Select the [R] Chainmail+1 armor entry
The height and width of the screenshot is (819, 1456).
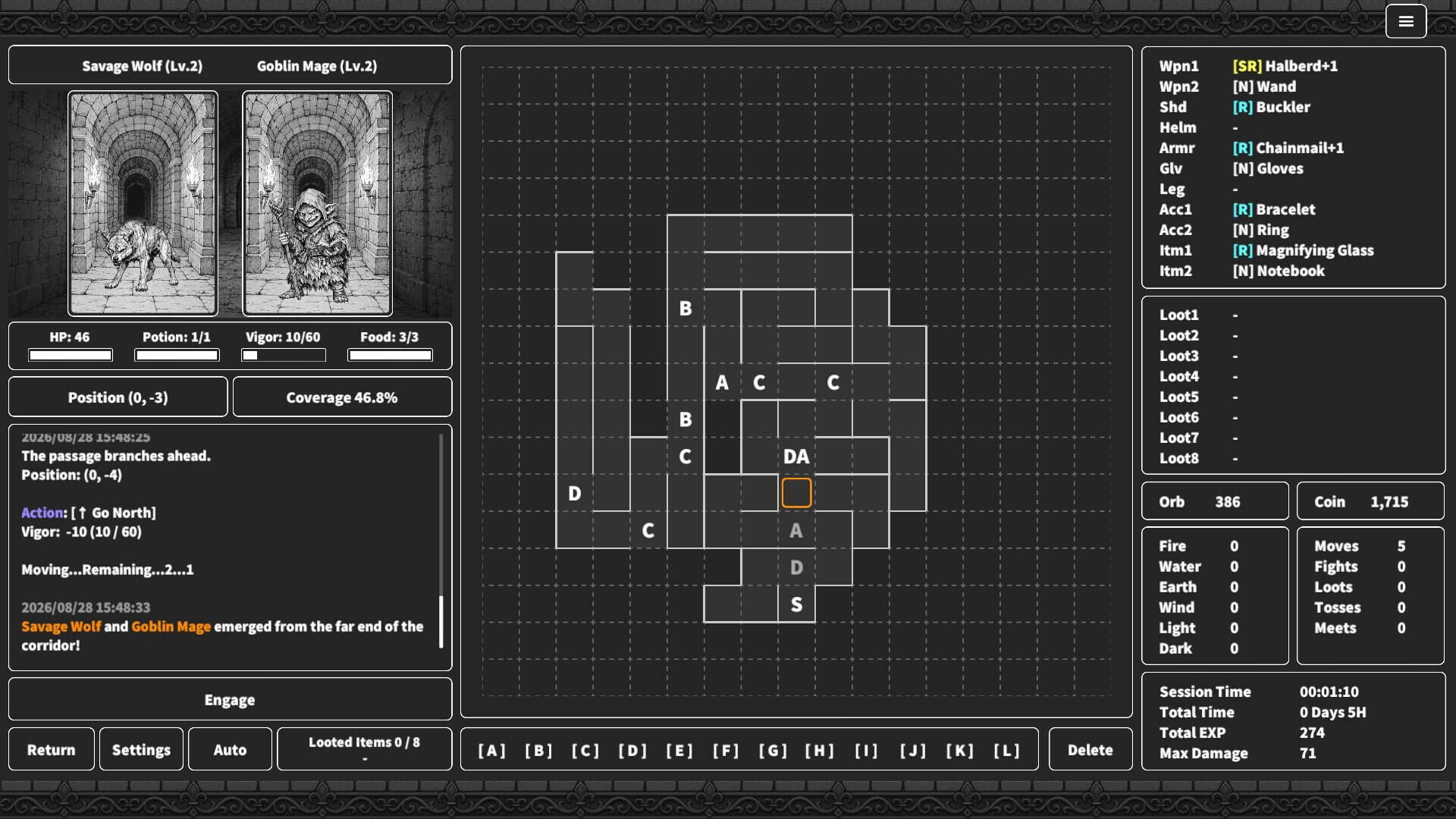pos(1288,148)
